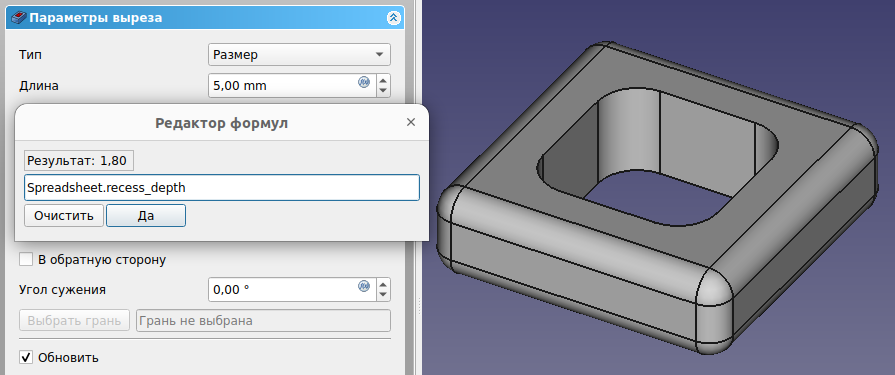The image size is (895, 375).
Task: Confirm the formula with Да button
Action: 146,216
